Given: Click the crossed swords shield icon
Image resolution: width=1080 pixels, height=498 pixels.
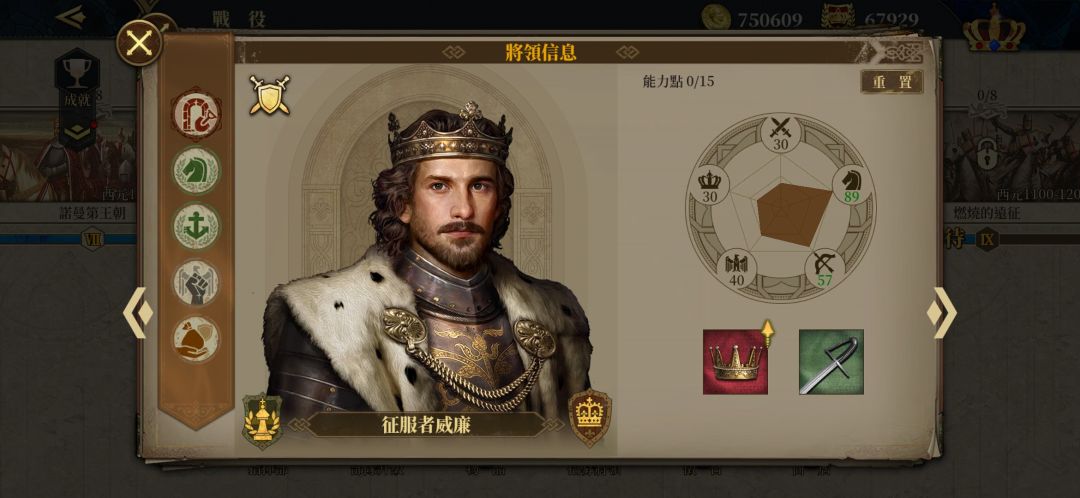Looking at the screenshot, I should click(x=269, y=95).
